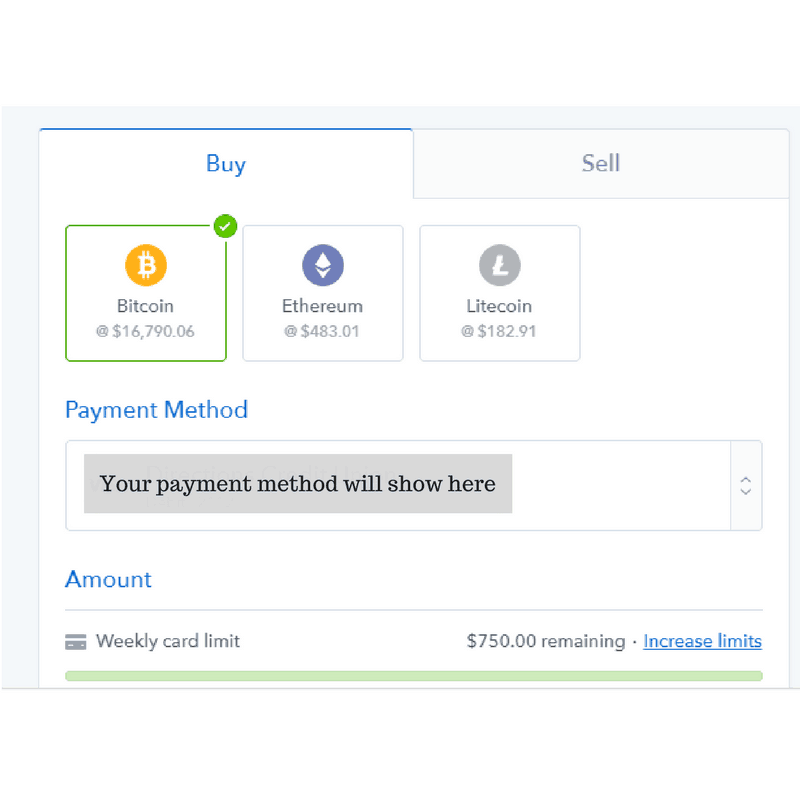Switch to the Buy tab

tap(226, 164)
